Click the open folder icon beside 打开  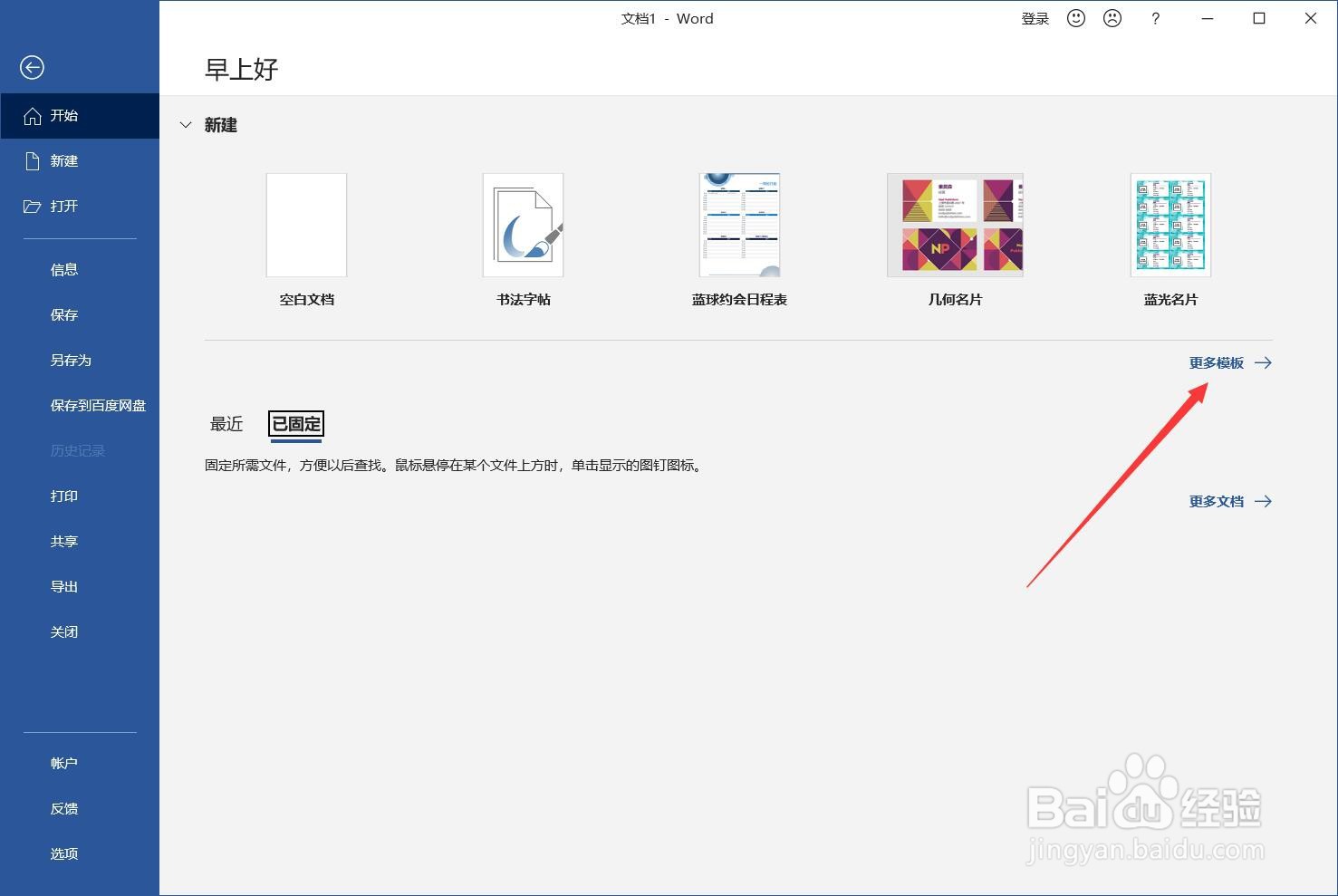pyautogui.click(x=33, y=207)
